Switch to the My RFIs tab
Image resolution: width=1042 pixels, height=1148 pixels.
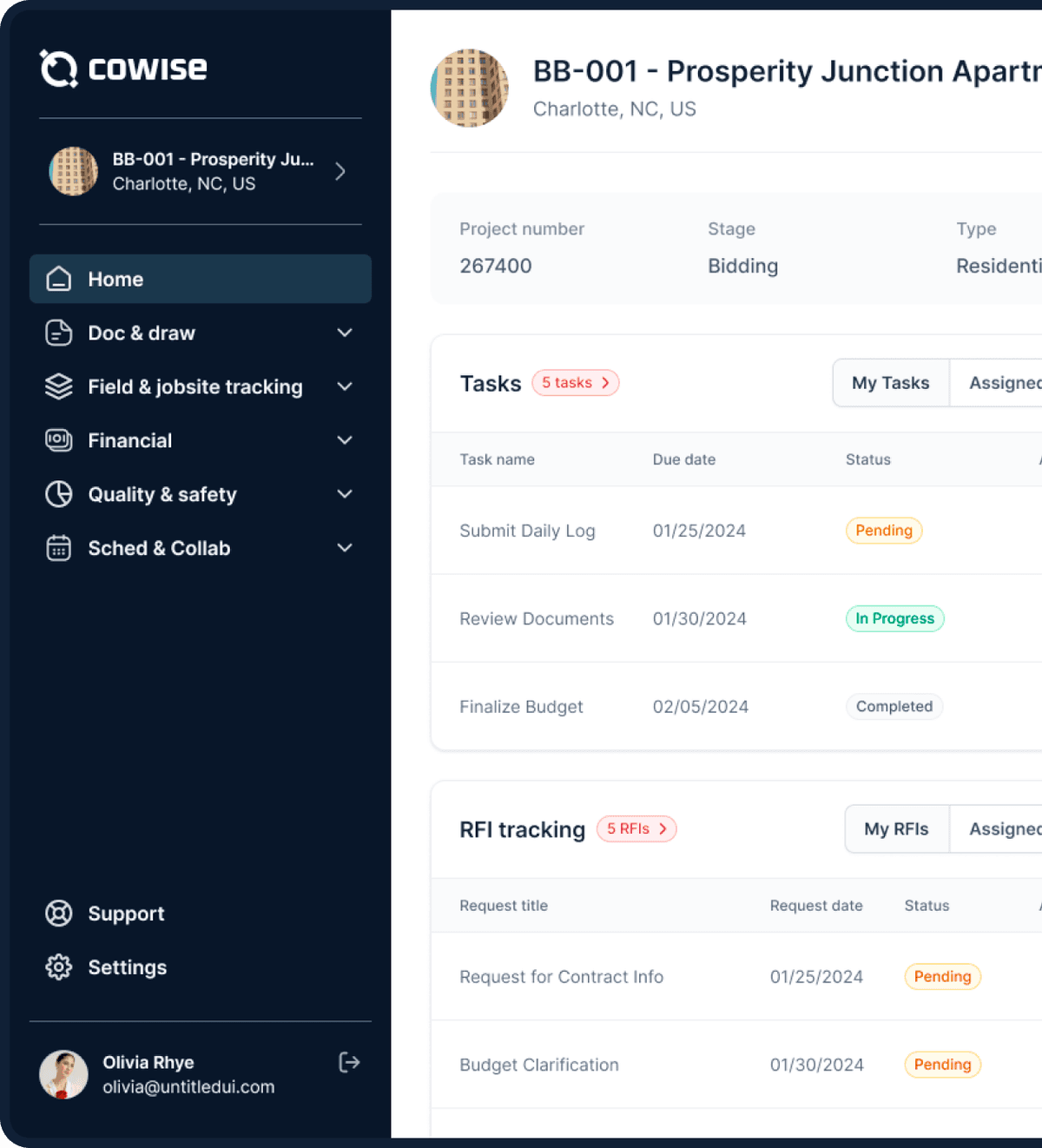point(896,829)
